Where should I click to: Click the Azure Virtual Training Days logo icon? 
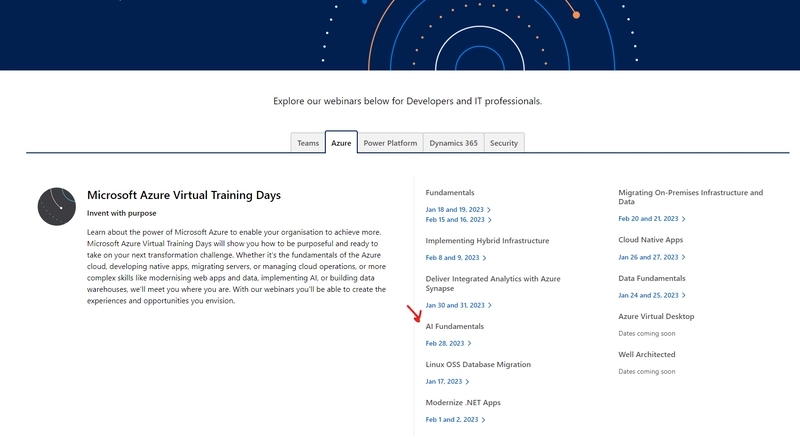[57, 206]
